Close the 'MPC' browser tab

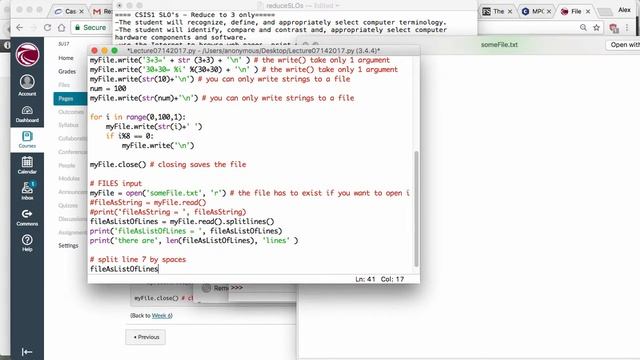[x=549, y=11]
